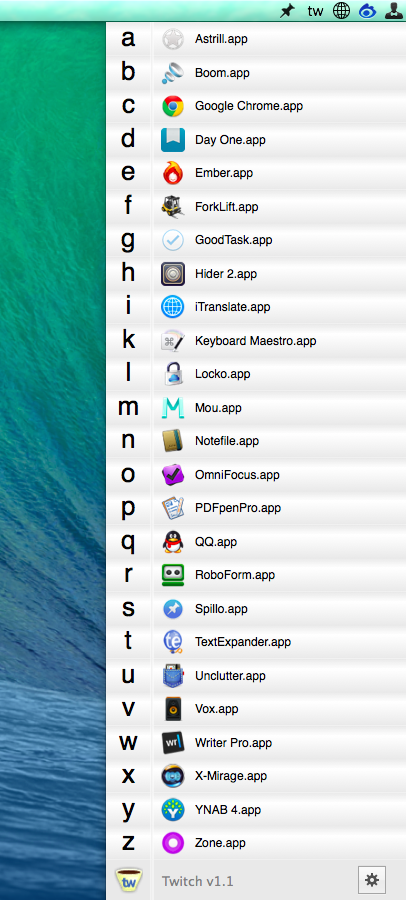
Task: Select hotkey letter g
Action: click(x=128, y=242)
